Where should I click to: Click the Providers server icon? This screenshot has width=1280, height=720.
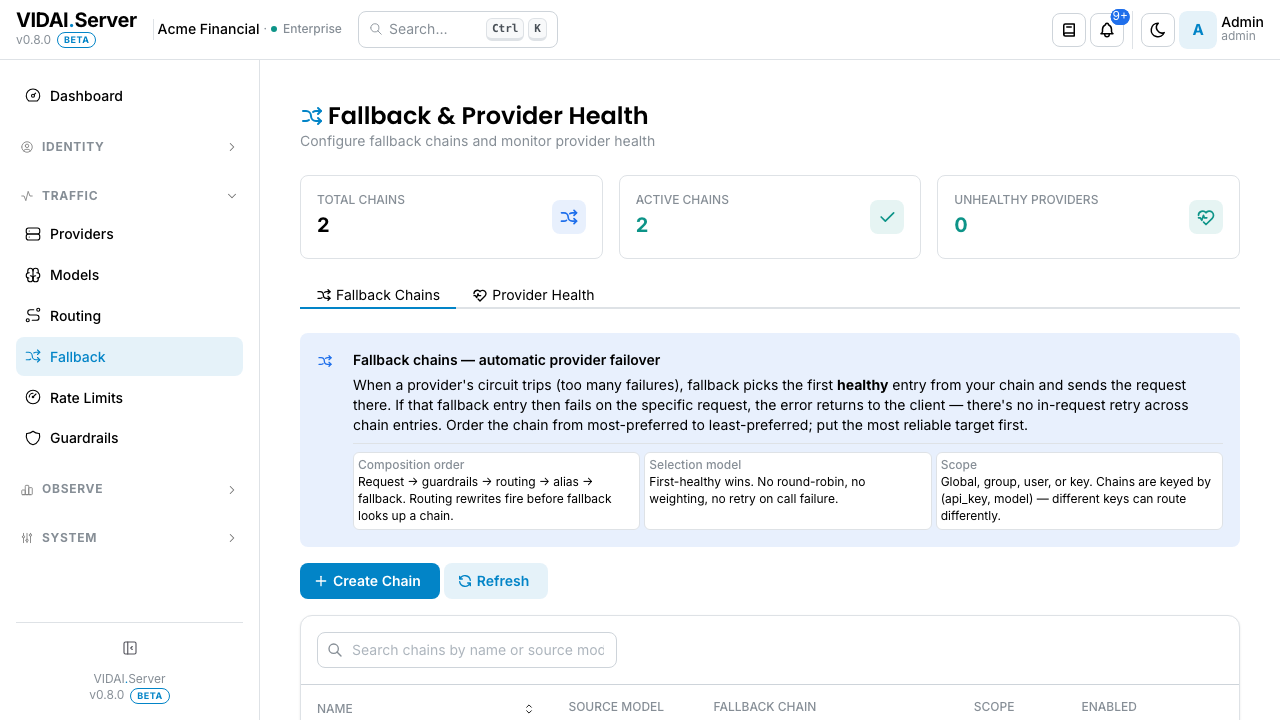[x=33, y=234]
